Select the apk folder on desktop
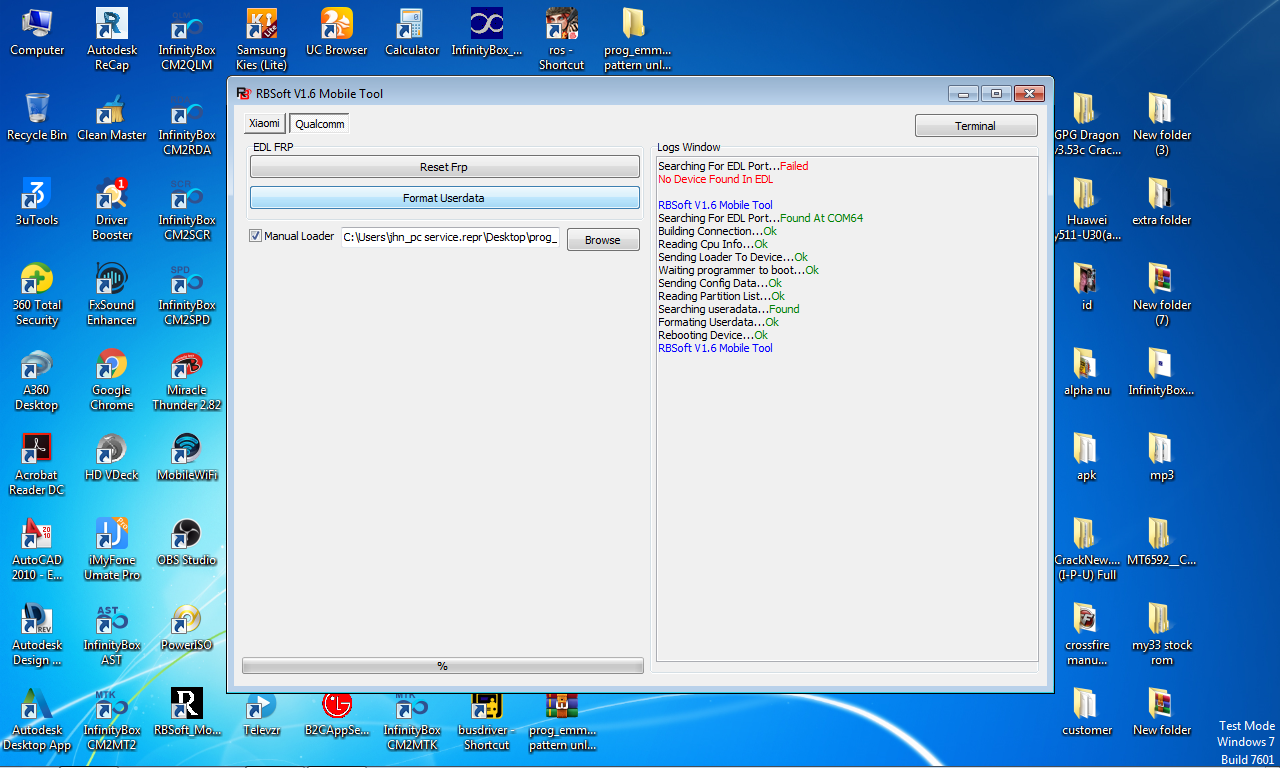Viewport: 1280px width, 768px height. (1087, 458)
